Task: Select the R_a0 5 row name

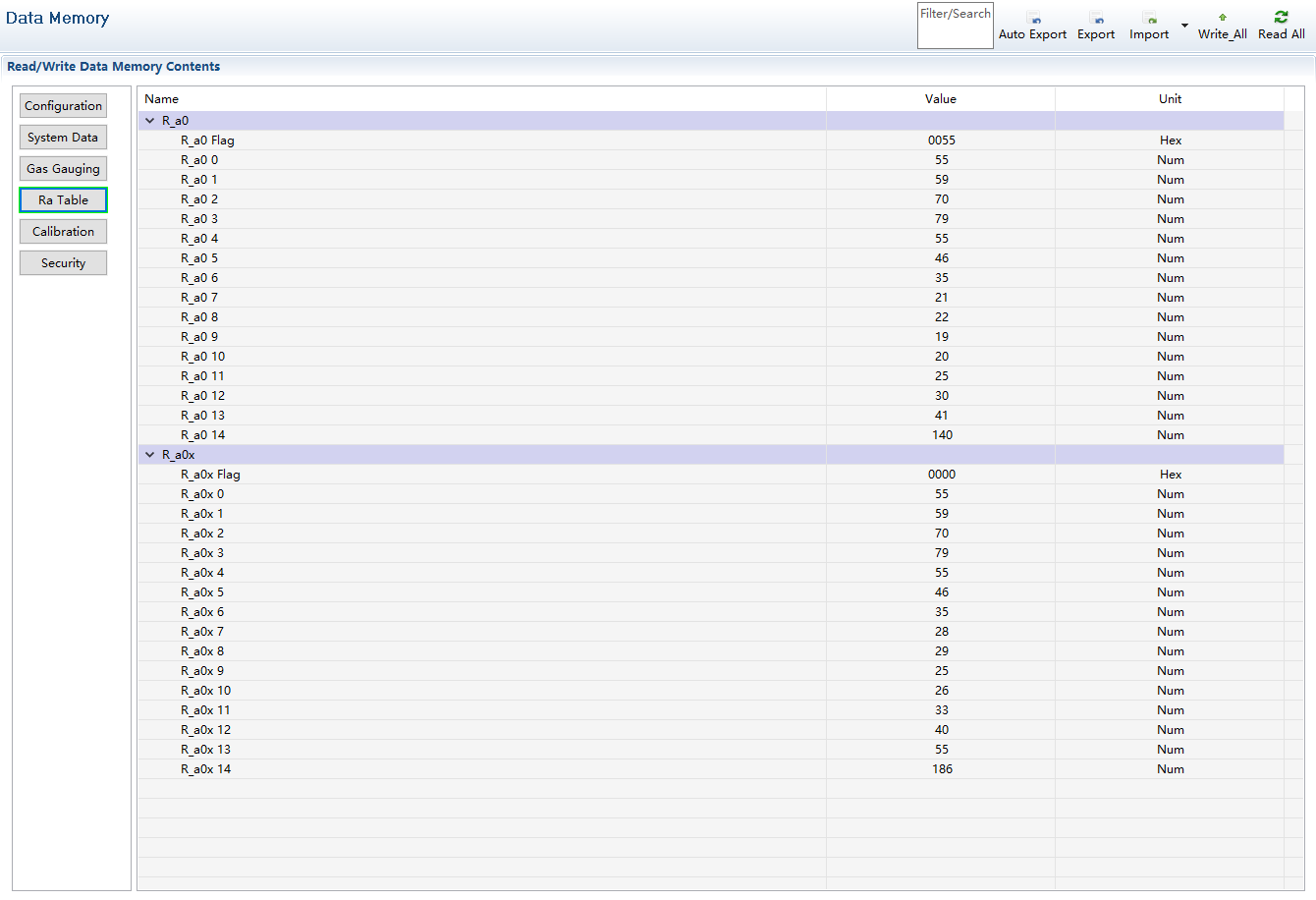Action: pyautogui.click(x=199, y=258)
